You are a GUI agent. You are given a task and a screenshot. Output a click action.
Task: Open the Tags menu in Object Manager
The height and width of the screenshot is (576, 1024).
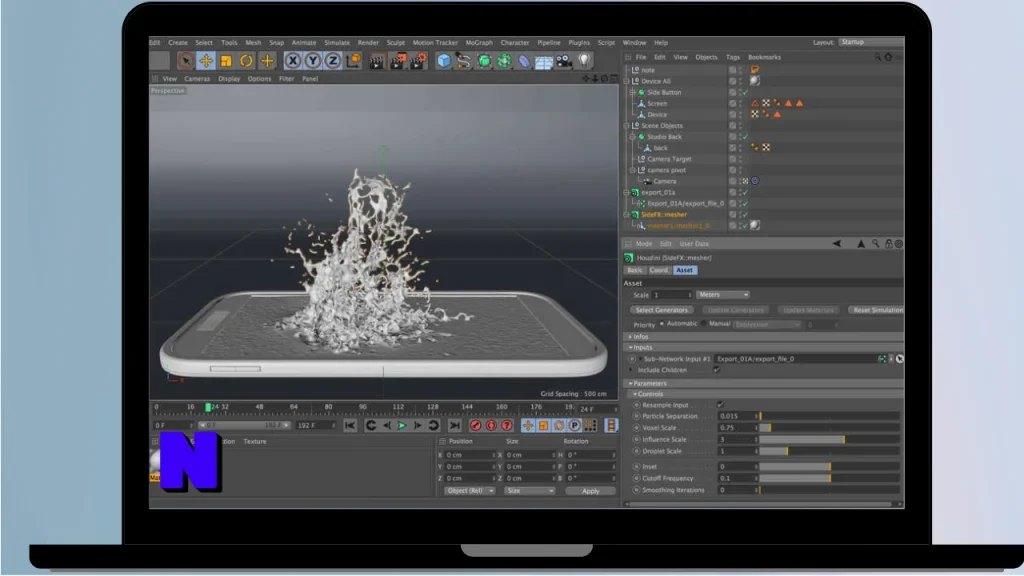pyautogui.click(x=733, y=57)
